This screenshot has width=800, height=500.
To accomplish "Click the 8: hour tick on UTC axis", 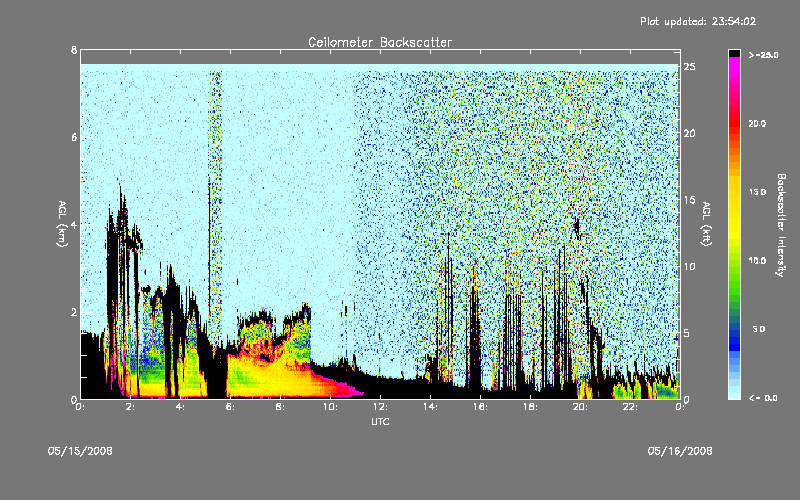I will 280,407.
